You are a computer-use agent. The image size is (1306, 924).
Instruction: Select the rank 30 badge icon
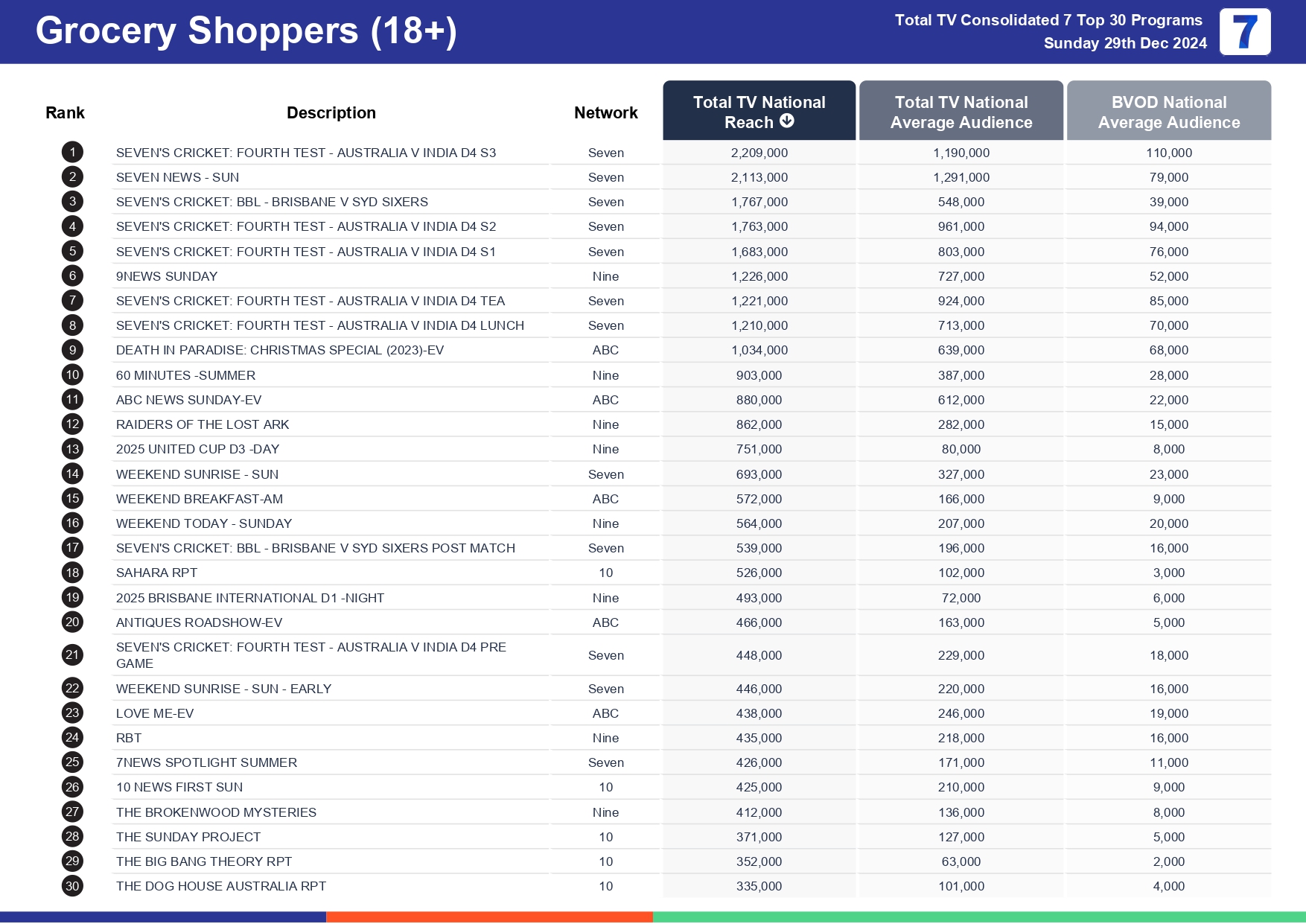pyautogui.click(x=72, y=886)
